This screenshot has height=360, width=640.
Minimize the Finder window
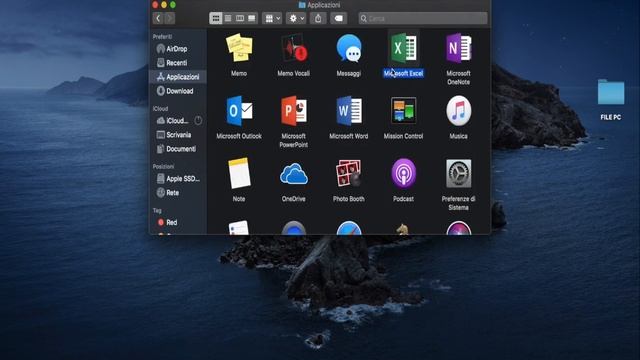click(164, 5)
